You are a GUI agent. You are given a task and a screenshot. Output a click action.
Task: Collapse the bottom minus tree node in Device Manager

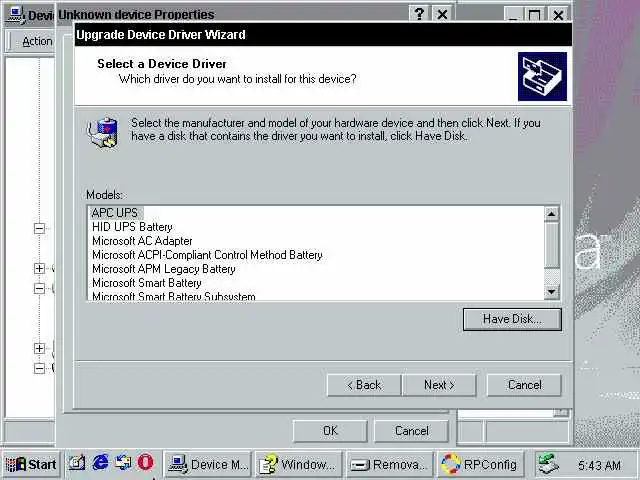[x=39, y=369]
